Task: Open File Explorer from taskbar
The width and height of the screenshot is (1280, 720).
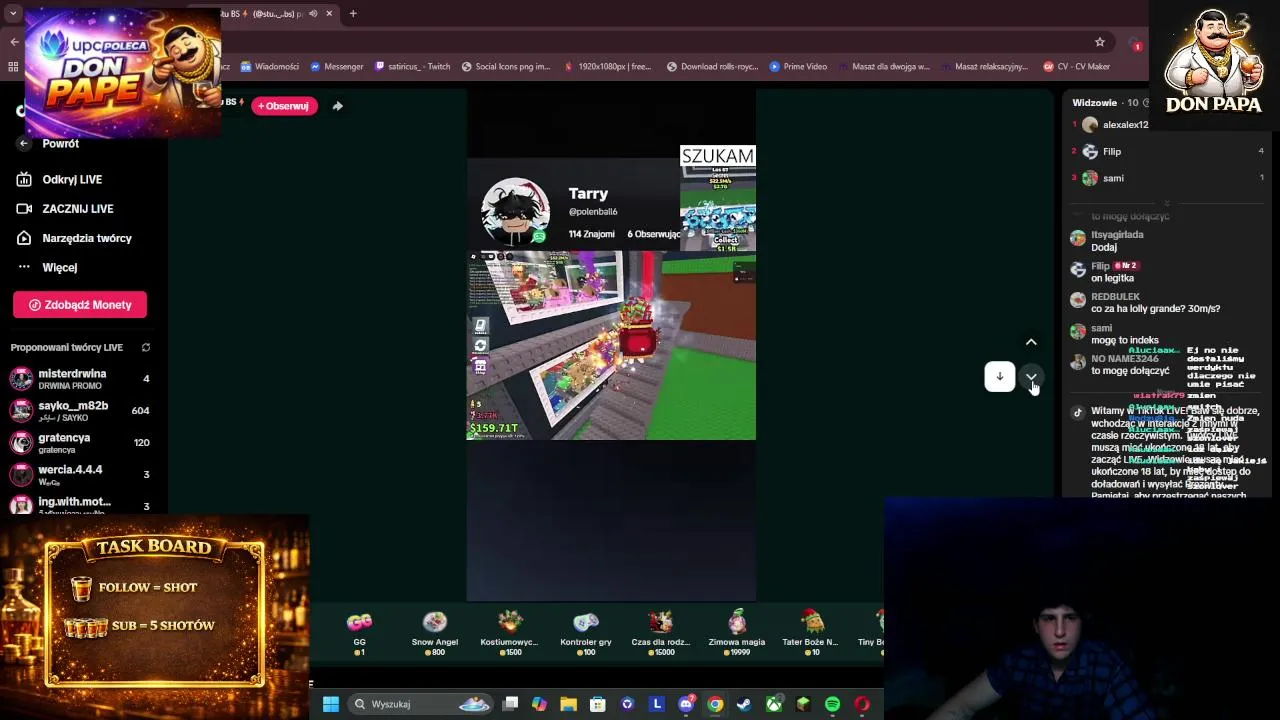Action: (x=568, y=704)
